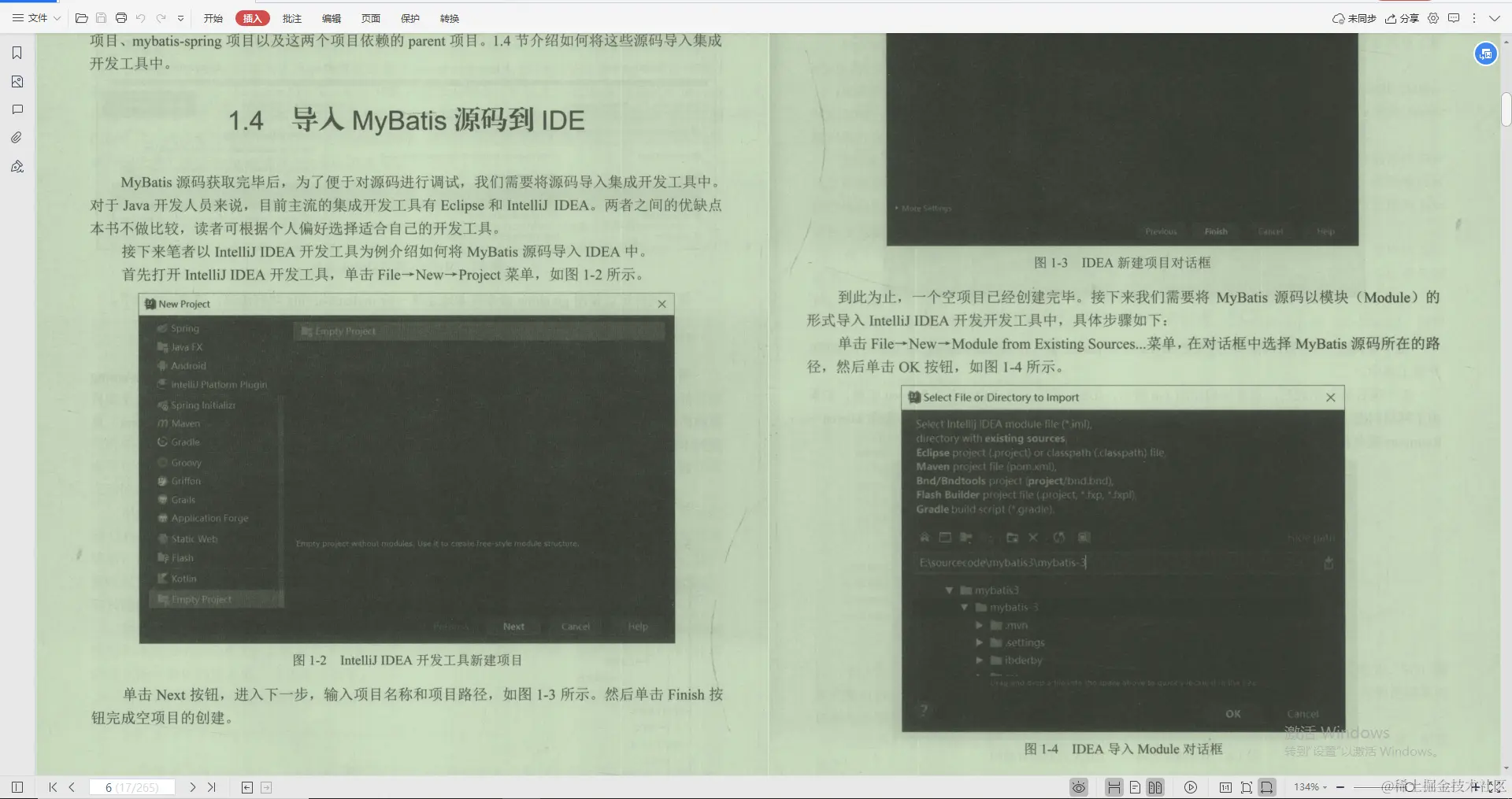
Task: Go to the first page
Action: (x=53, y=787)
